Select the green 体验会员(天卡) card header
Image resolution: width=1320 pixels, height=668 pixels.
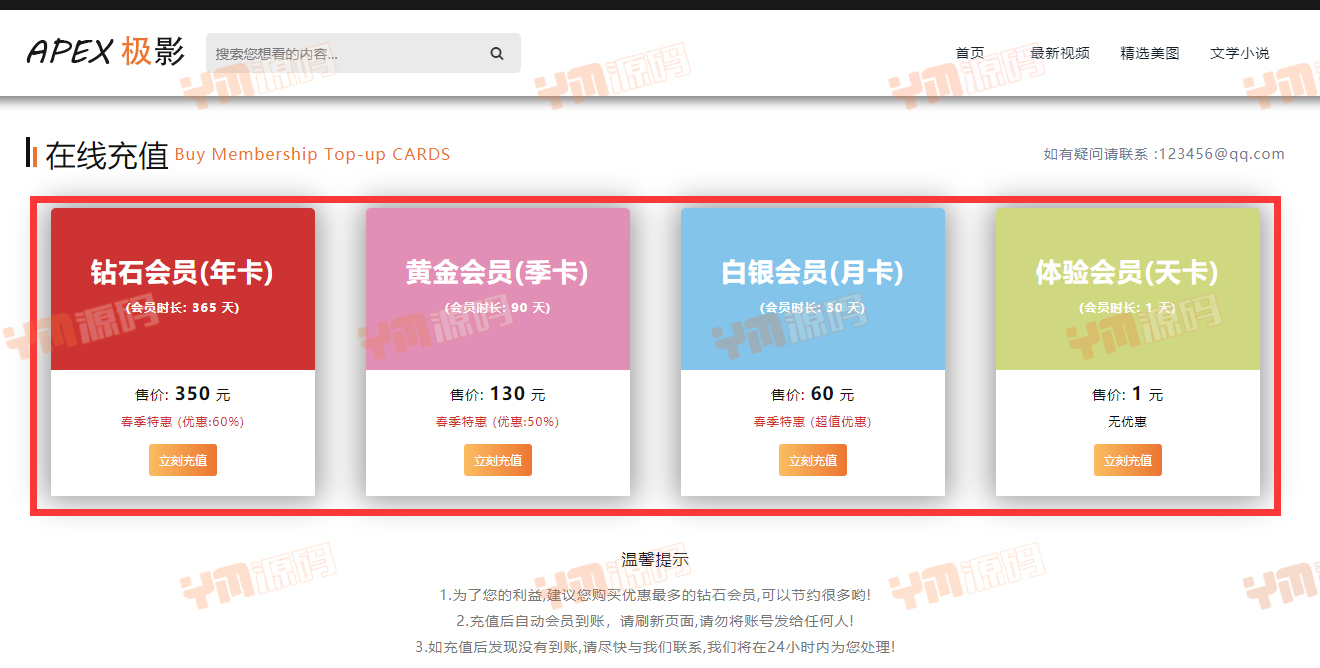(x=1128, y=289)
